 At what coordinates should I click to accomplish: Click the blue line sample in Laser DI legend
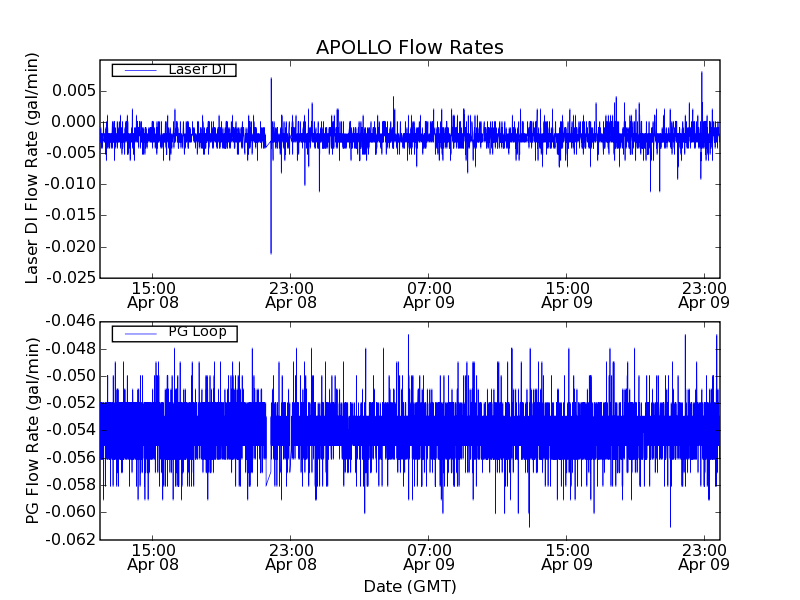point(140,70)
